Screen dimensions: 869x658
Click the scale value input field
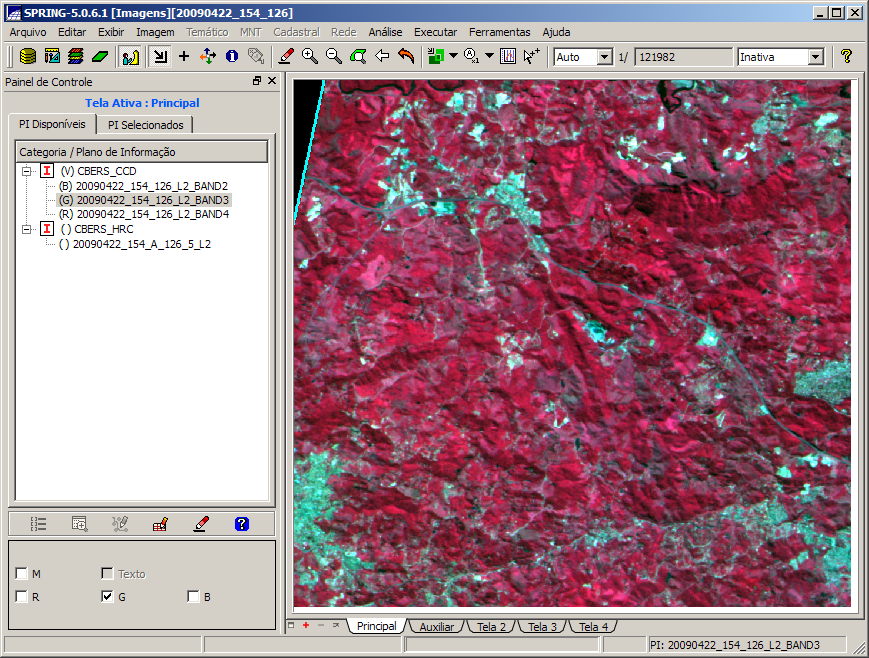(x=682, y=57)
